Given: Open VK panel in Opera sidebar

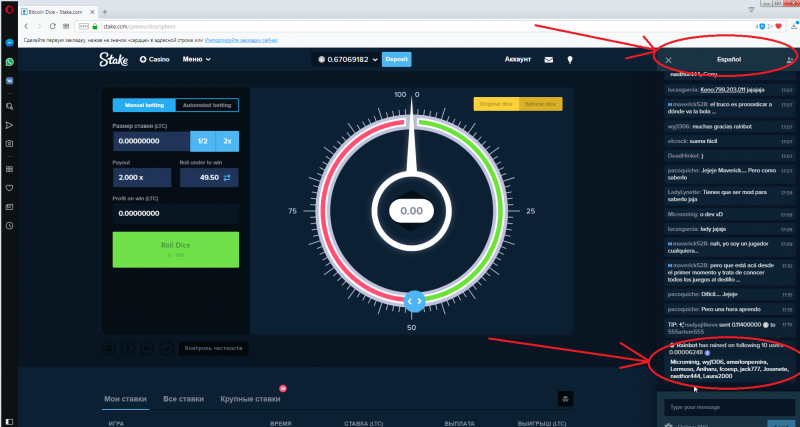Looking at the screenshot, I should (9, 81).
